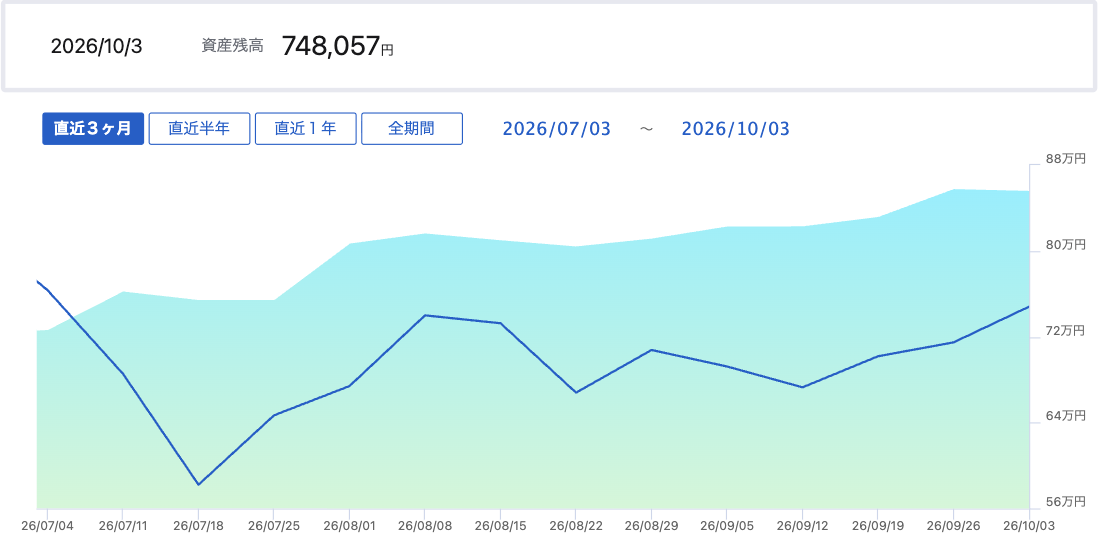Click the 2026/10/3 date in the summary box
Viewport: 1098px width, 545px height.
point(97,47)
